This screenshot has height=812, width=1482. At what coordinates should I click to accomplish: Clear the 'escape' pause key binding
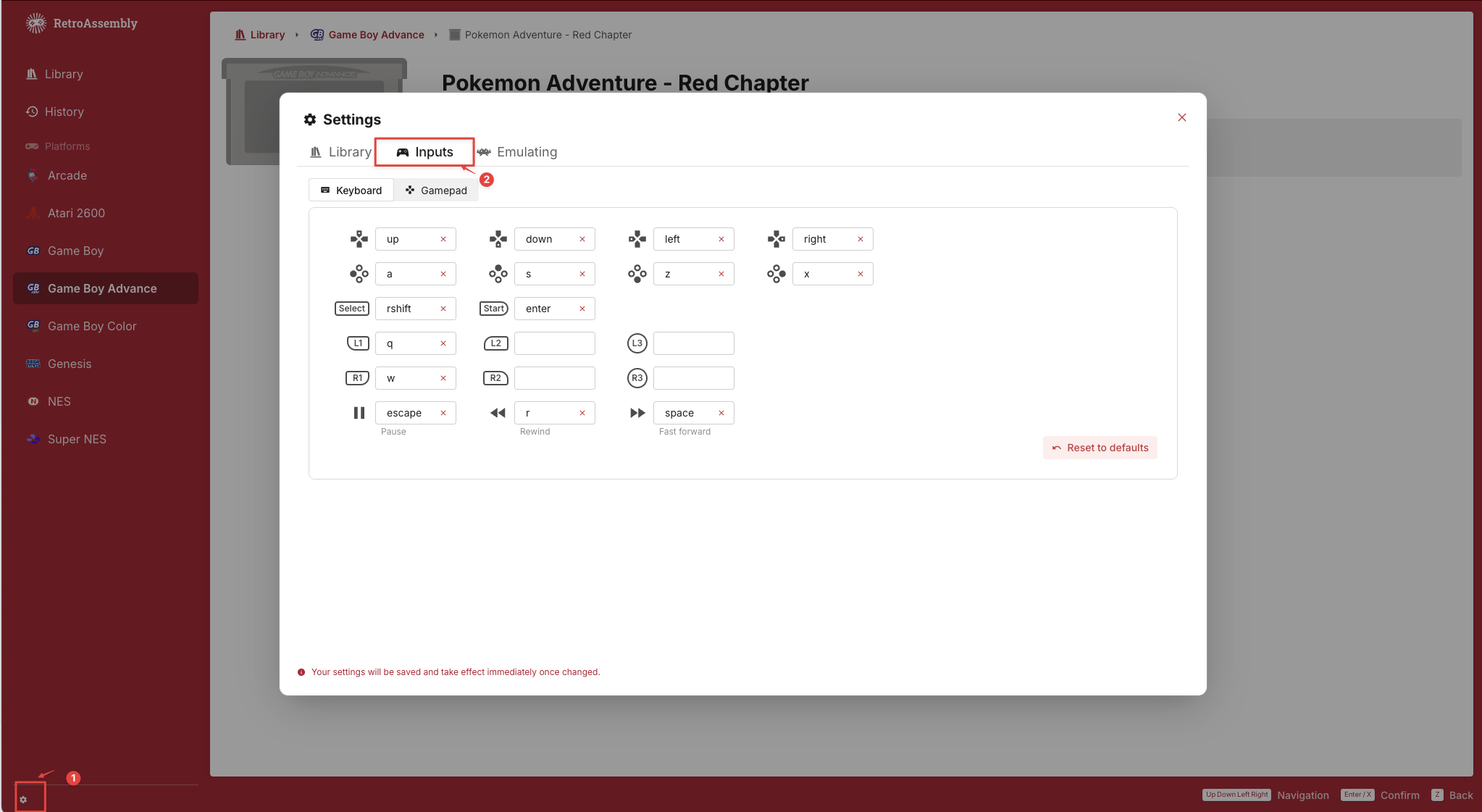coord(443,413)
